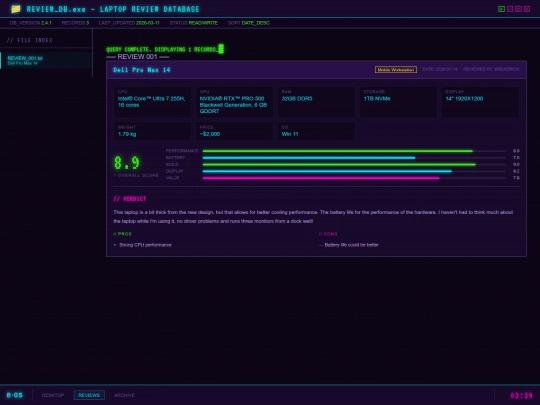Image resolution: width=540 pixels, height=405 pixels.
Task: Click the VALUE score bar
Action: tap(354, 178)
